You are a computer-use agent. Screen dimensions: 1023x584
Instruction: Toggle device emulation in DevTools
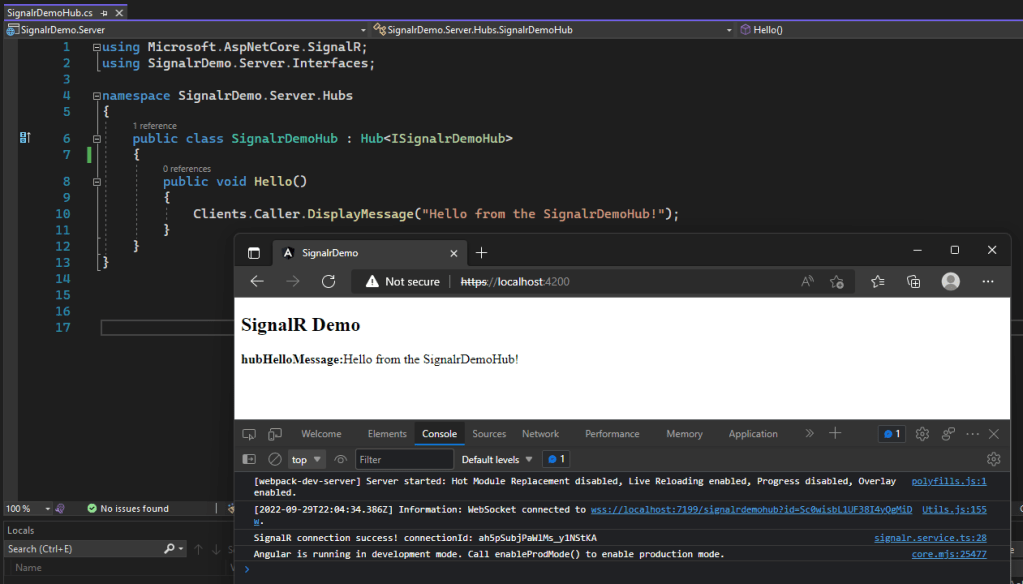point(274,434)
